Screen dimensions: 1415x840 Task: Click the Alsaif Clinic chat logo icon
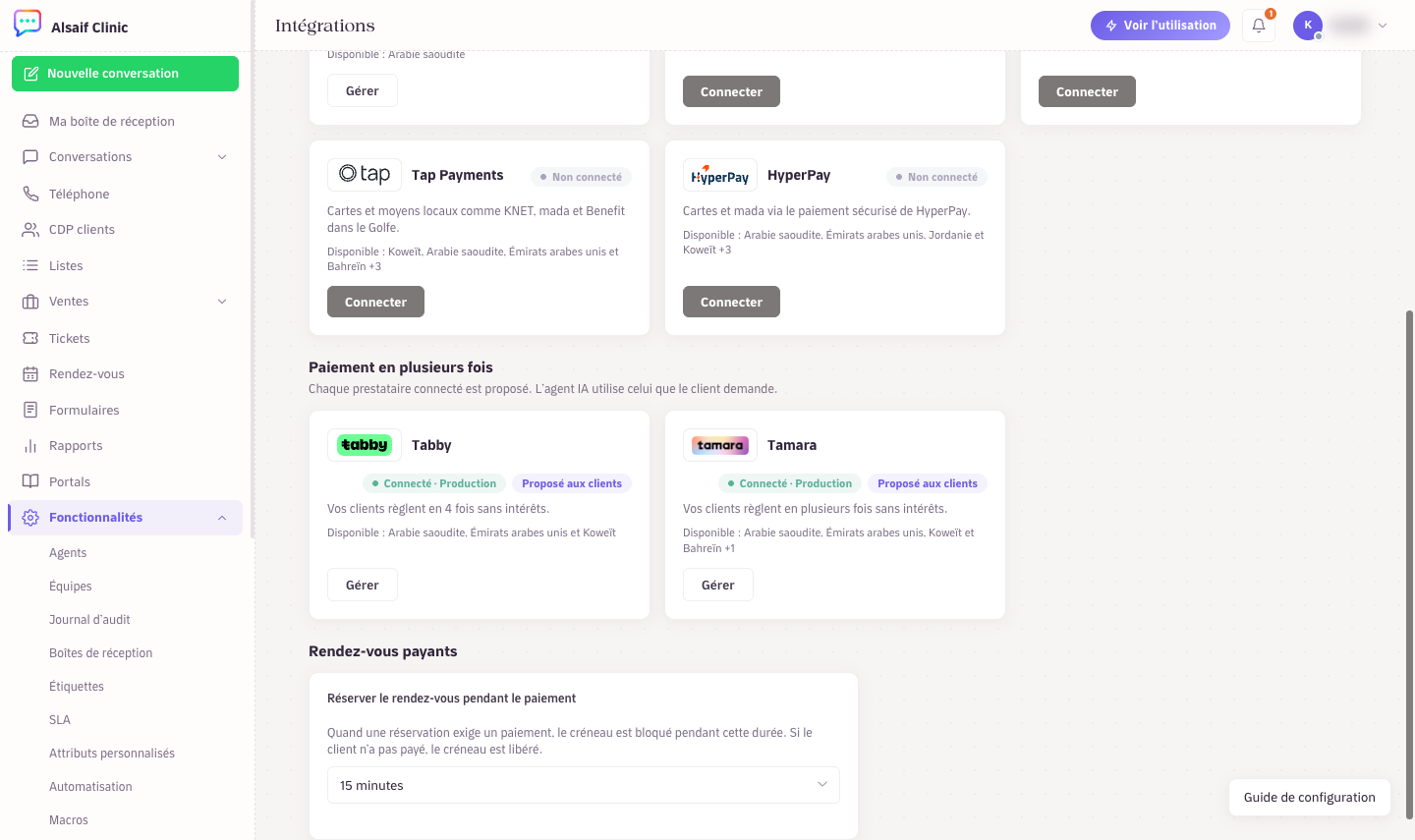pyautogui.click(x=28, y=24)
